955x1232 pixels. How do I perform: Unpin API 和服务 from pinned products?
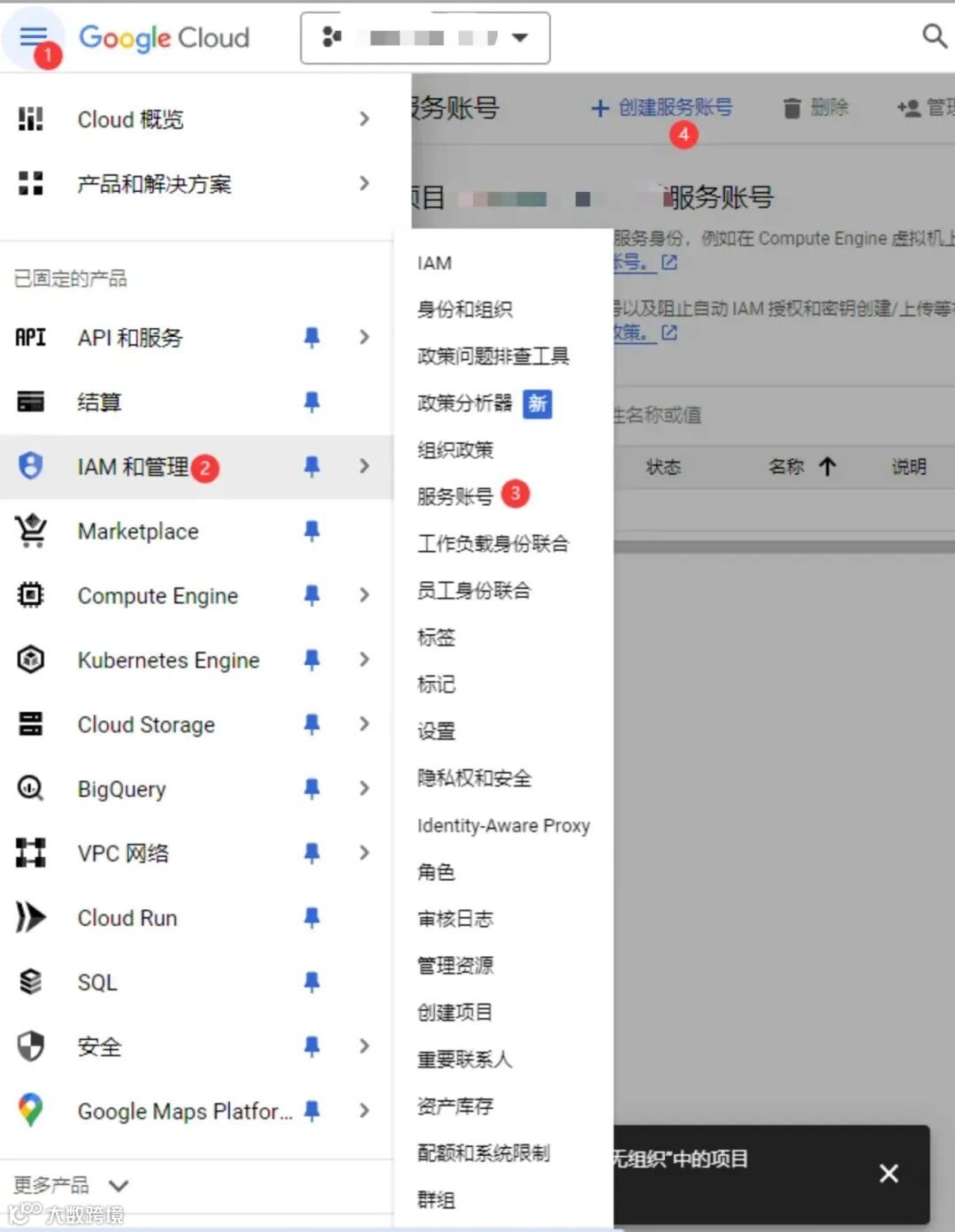pyautogui.click(x=311, y=337)
